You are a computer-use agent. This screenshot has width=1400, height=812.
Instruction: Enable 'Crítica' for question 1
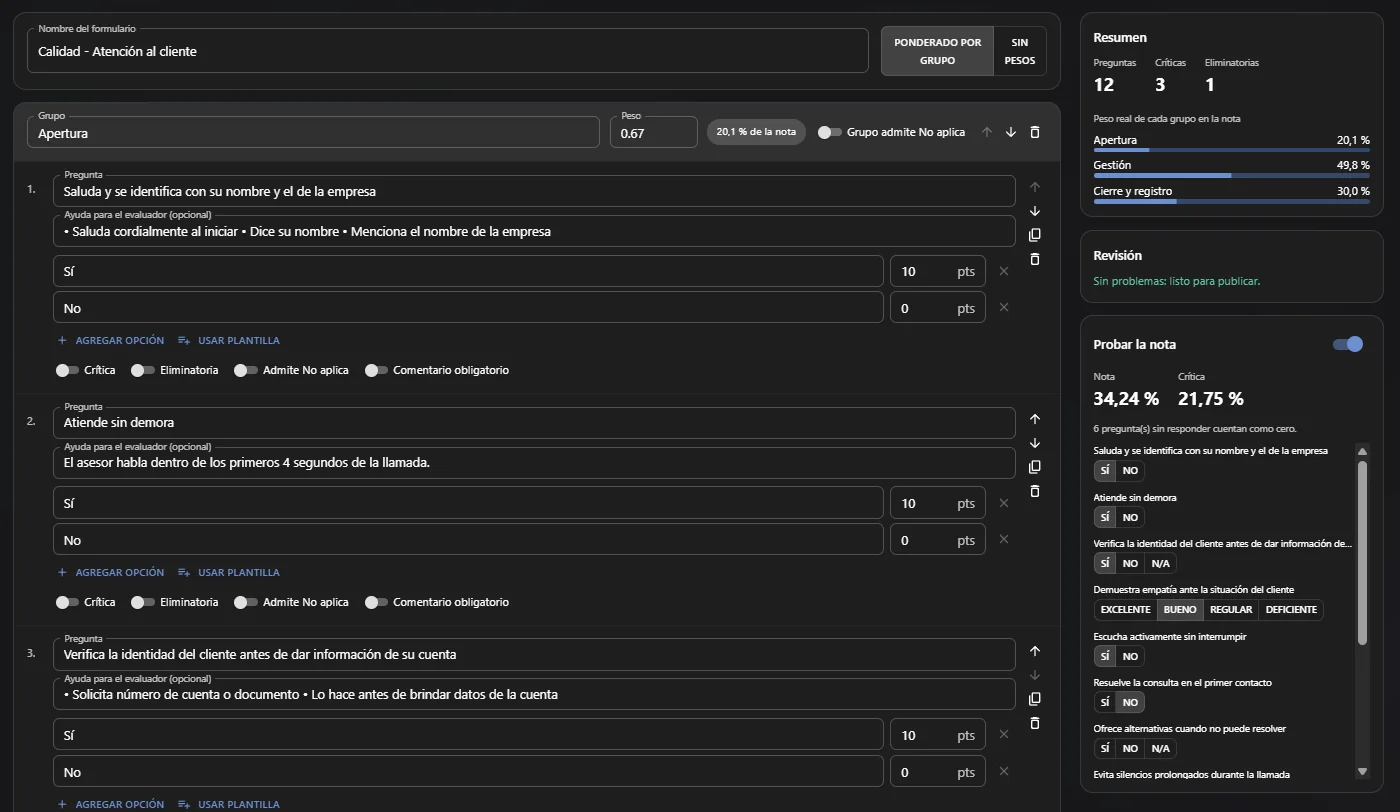pos(67,370)
